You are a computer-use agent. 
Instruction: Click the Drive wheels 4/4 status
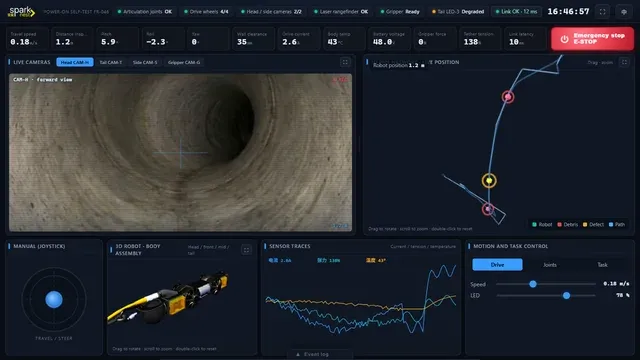[x=206, y=12]
